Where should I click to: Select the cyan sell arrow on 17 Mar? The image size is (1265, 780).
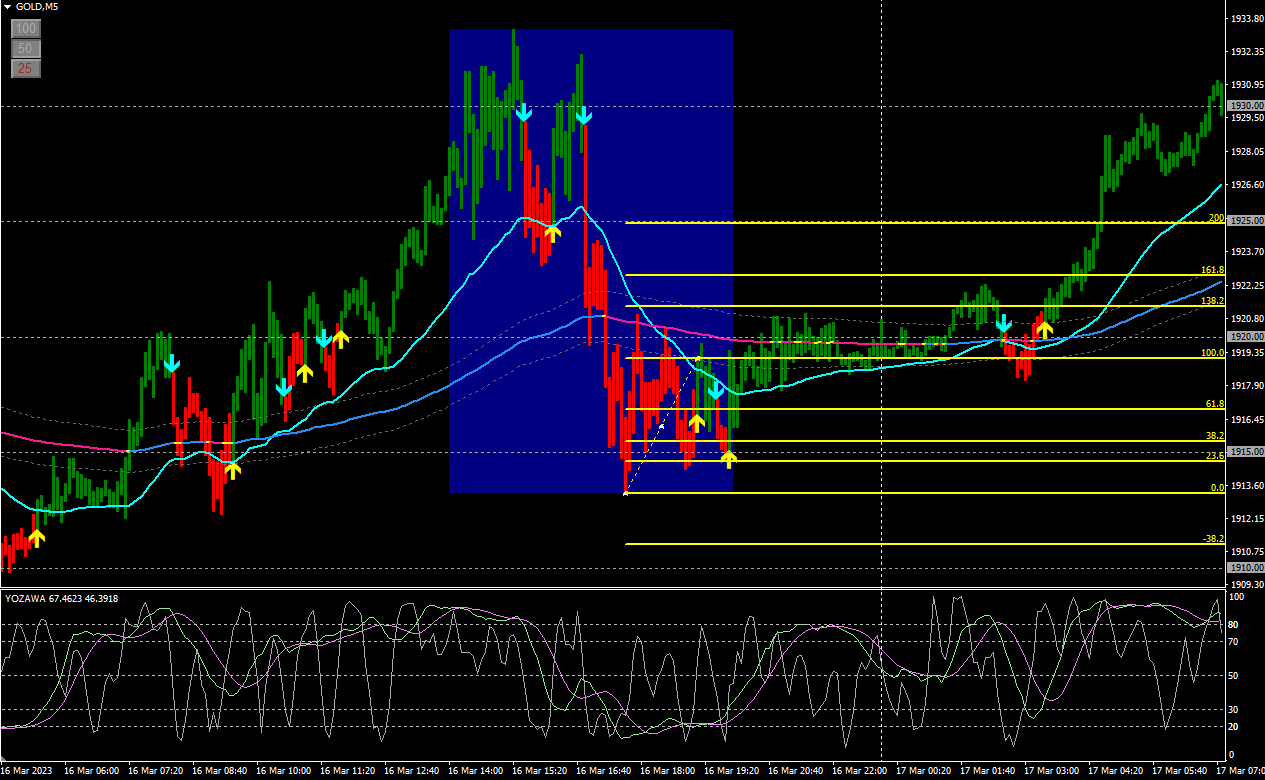[1004, 324]
